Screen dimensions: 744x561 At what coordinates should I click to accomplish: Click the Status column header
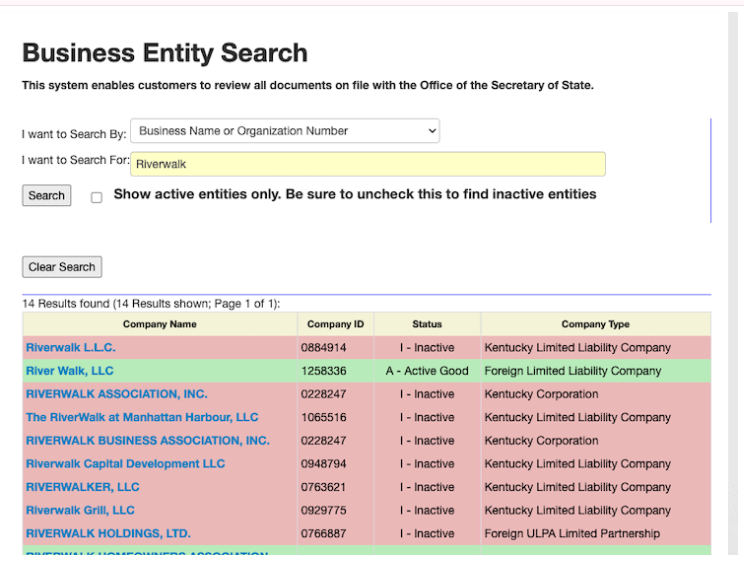[x=427, y=324]
